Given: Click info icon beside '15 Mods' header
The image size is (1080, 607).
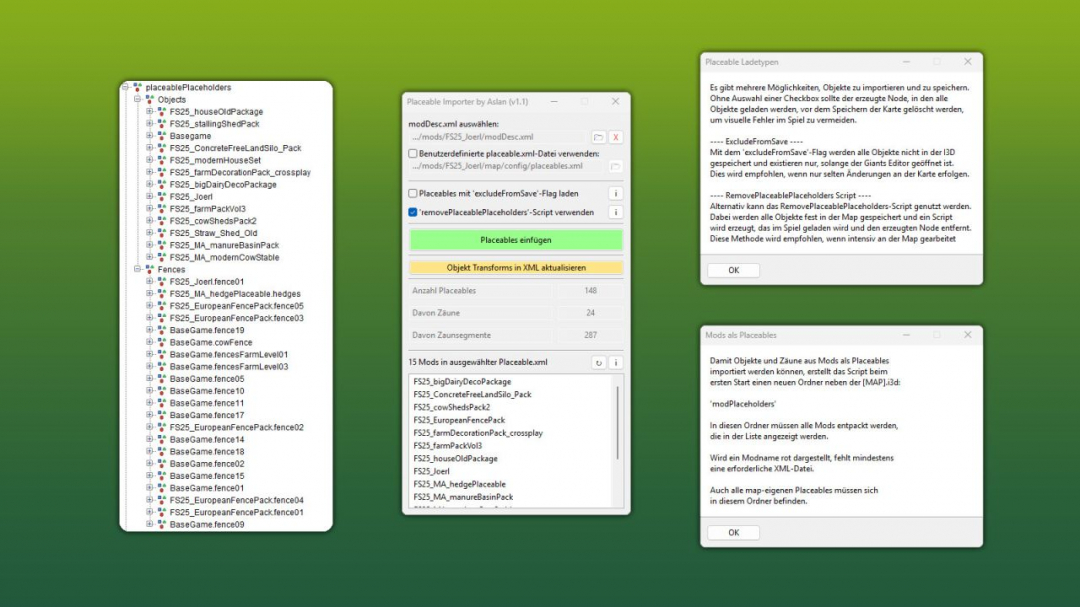Looking at the screenshot, I should click(617, 363).
